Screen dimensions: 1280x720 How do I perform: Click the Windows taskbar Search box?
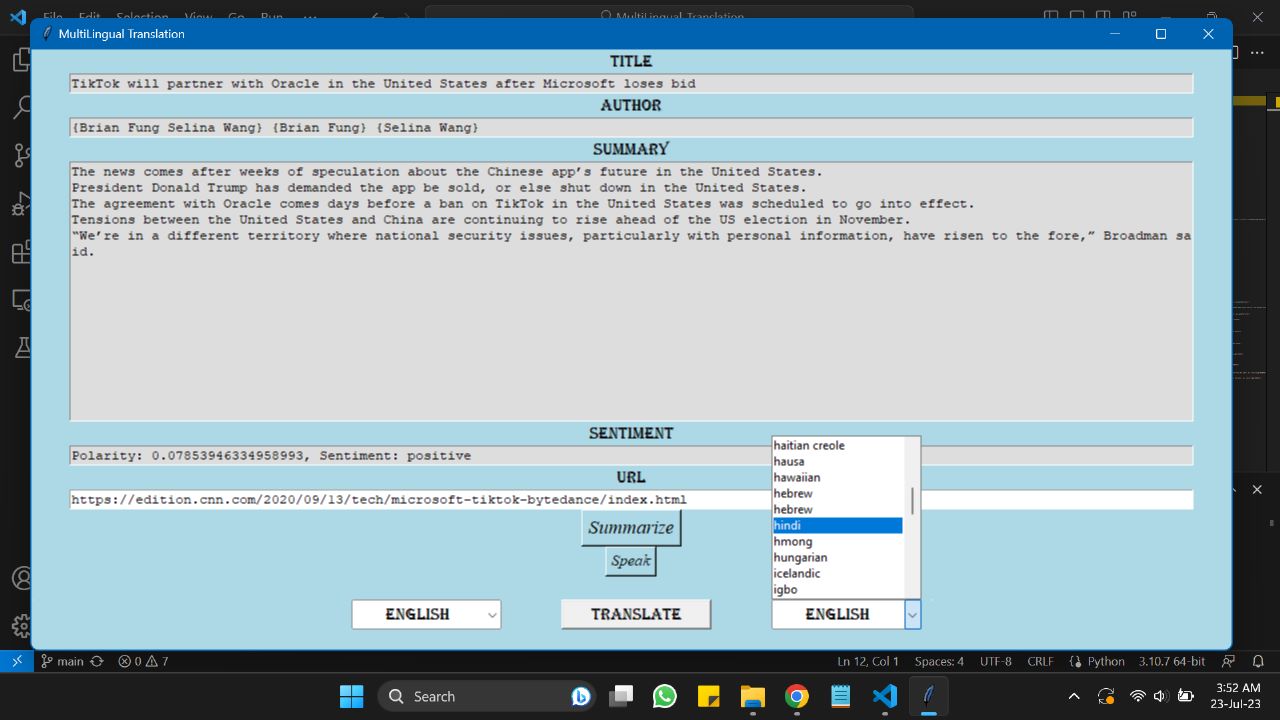click(x=487, y=696)
